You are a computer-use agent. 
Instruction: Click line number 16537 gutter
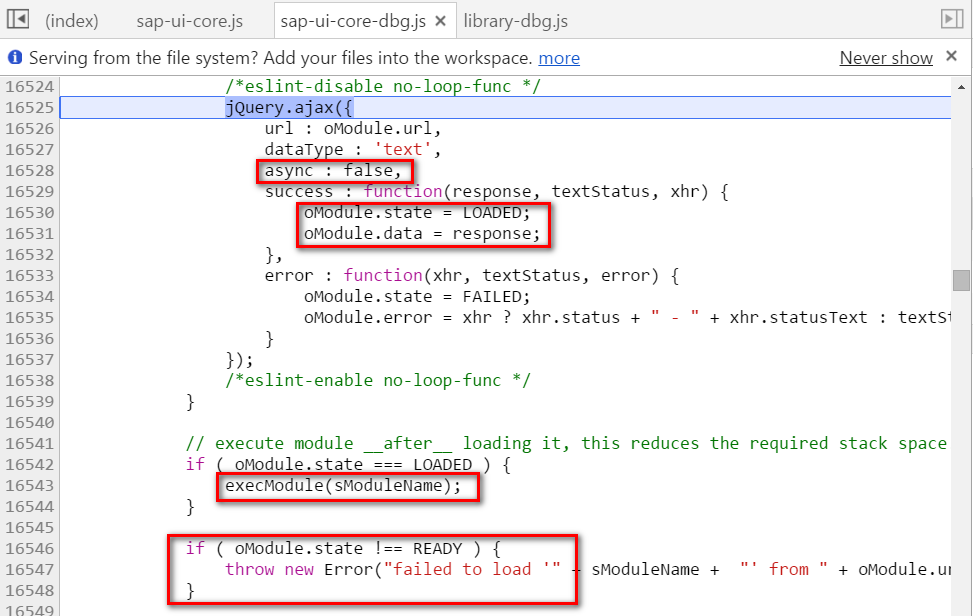coord(30,360)
